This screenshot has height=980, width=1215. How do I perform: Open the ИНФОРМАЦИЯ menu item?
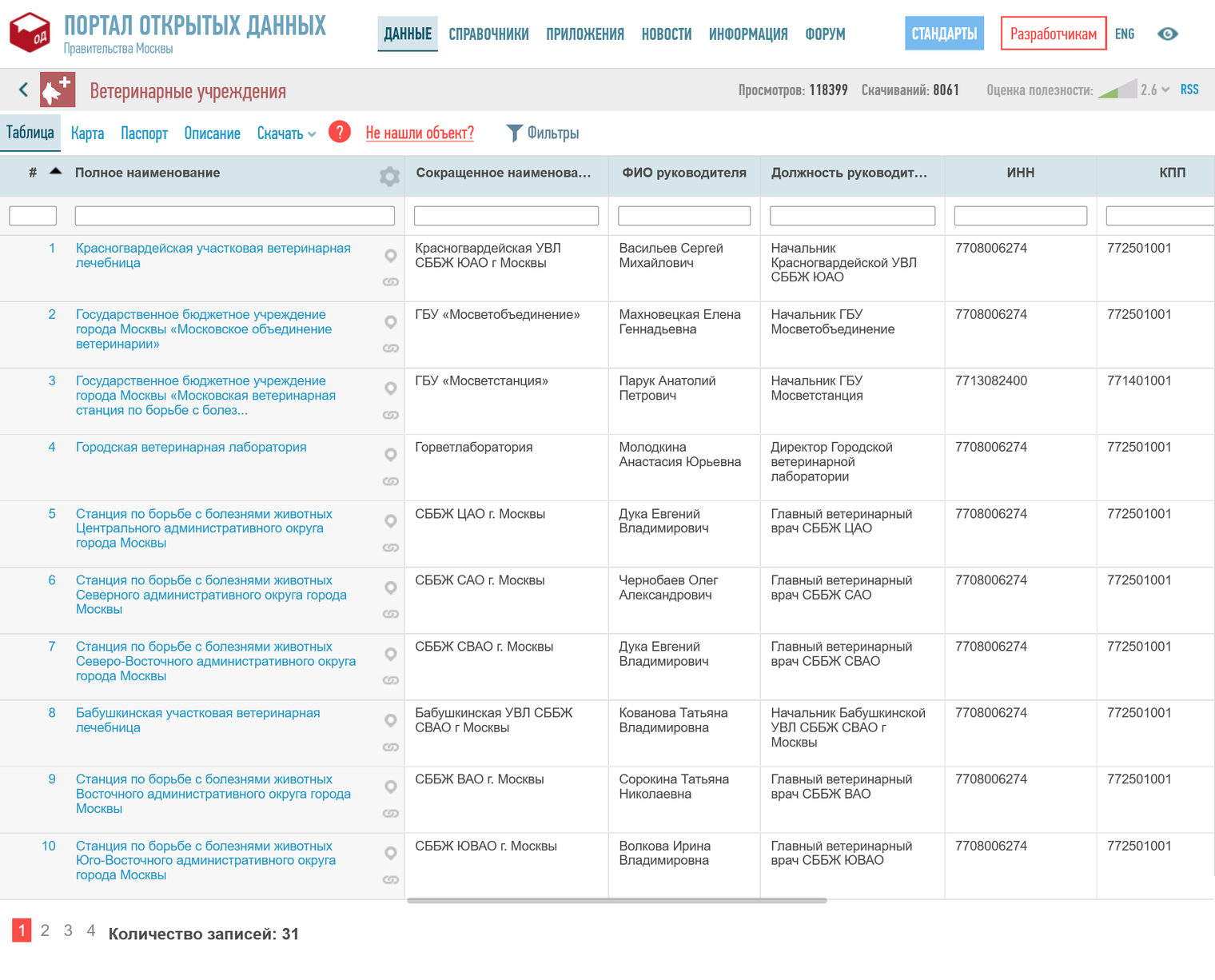coord(748,34)
